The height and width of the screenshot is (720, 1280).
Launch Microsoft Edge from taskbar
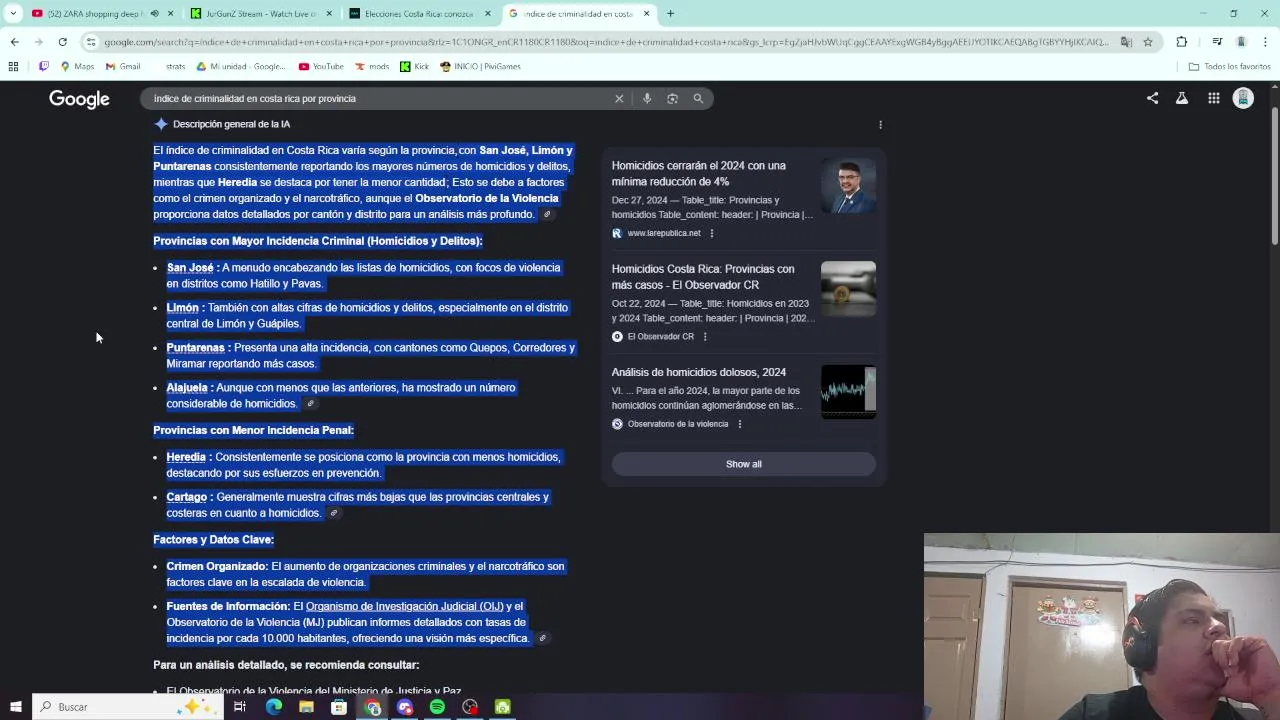273,707
